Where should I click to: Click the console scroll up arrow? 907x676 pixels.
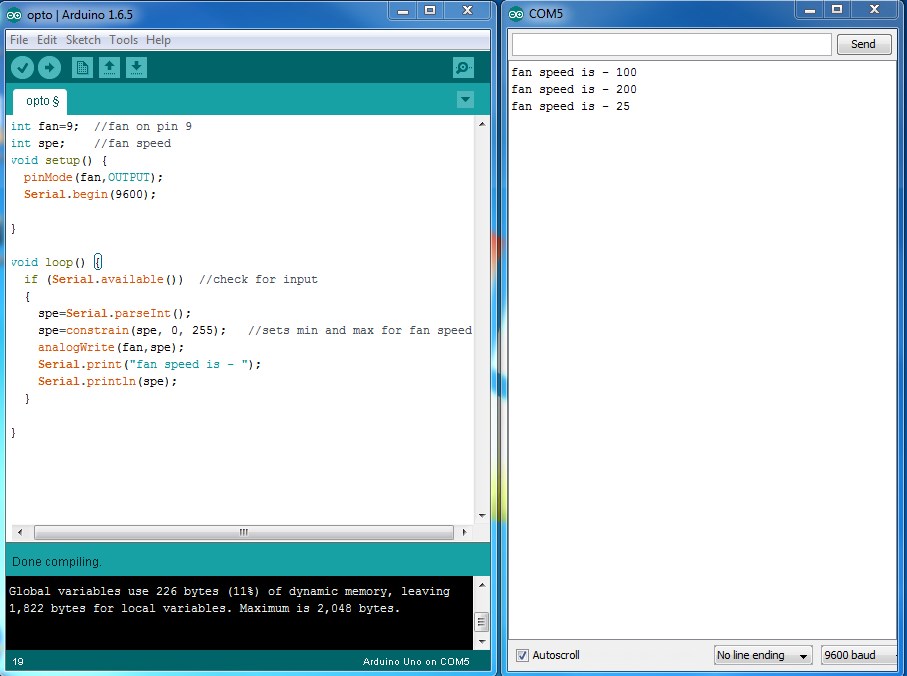pos(482,585)
